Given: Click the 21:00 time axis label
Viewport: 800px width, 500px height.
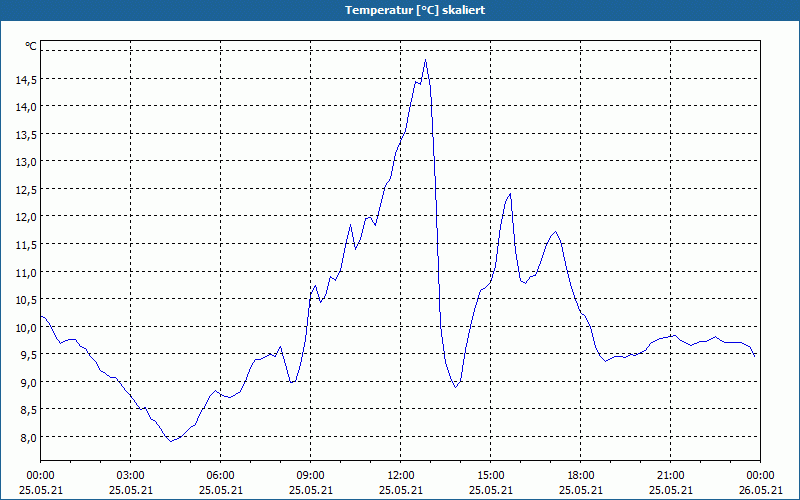Looking at the screenshot, I should pyautogui.click(x=670, y=476).
